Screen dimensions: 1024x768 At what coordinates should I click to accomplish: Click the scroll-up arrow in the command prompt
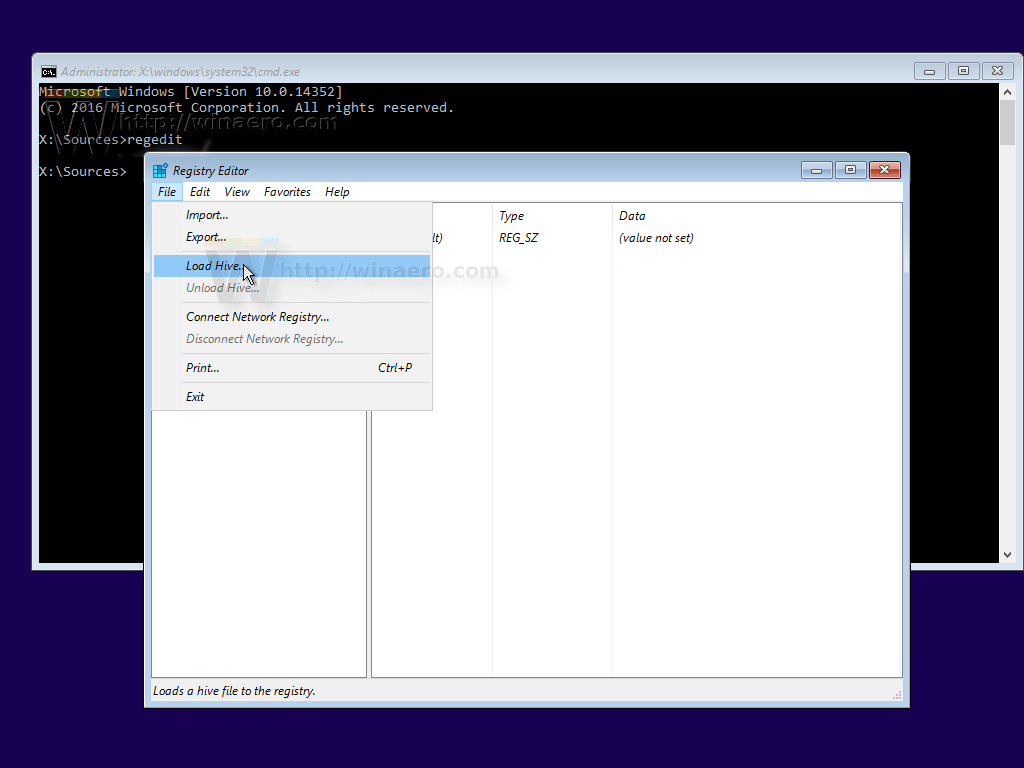pyautogui.click(x=1007, y=90)
